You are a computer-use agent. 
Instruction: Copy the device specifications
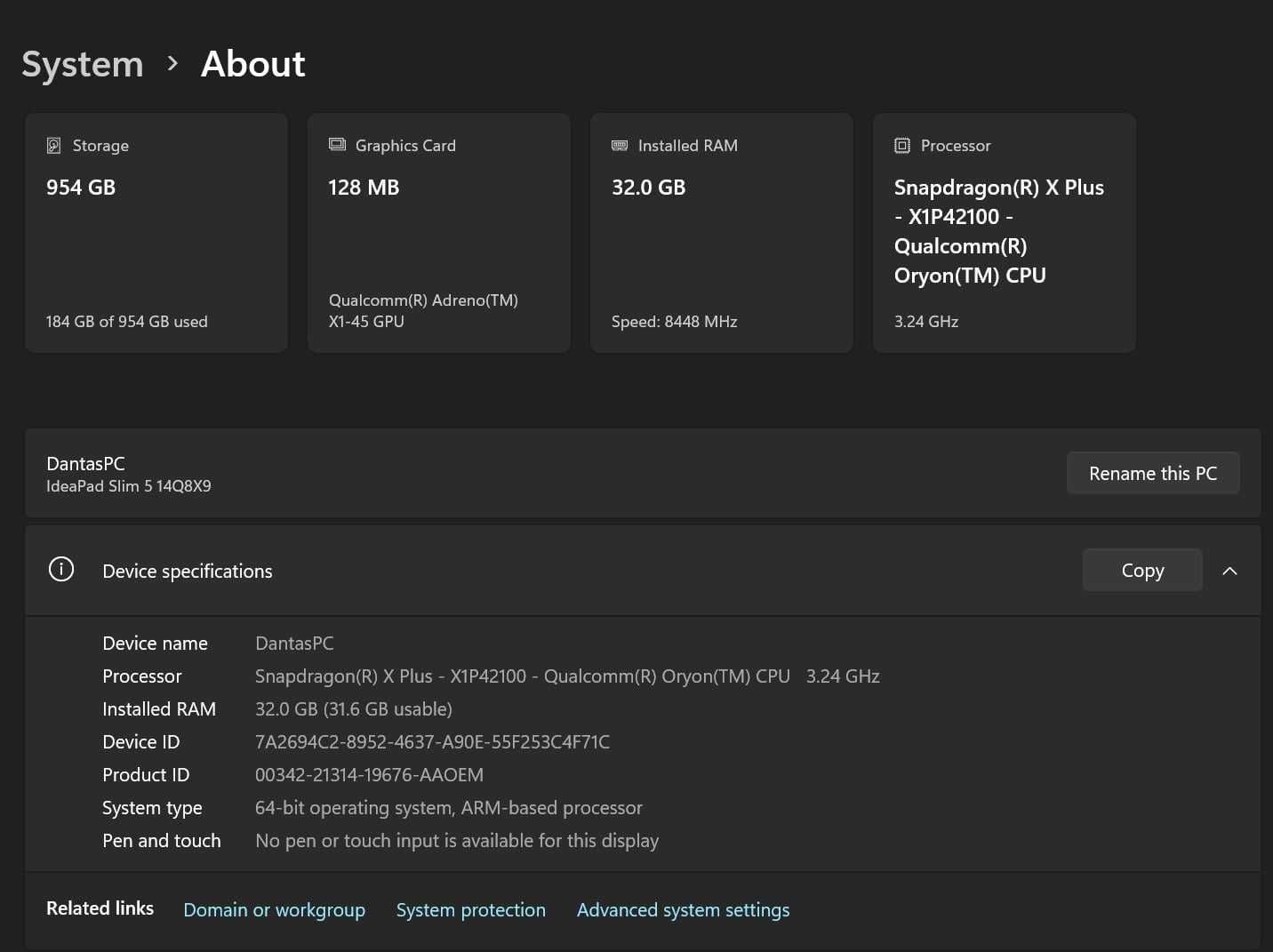pos(1142,570)
